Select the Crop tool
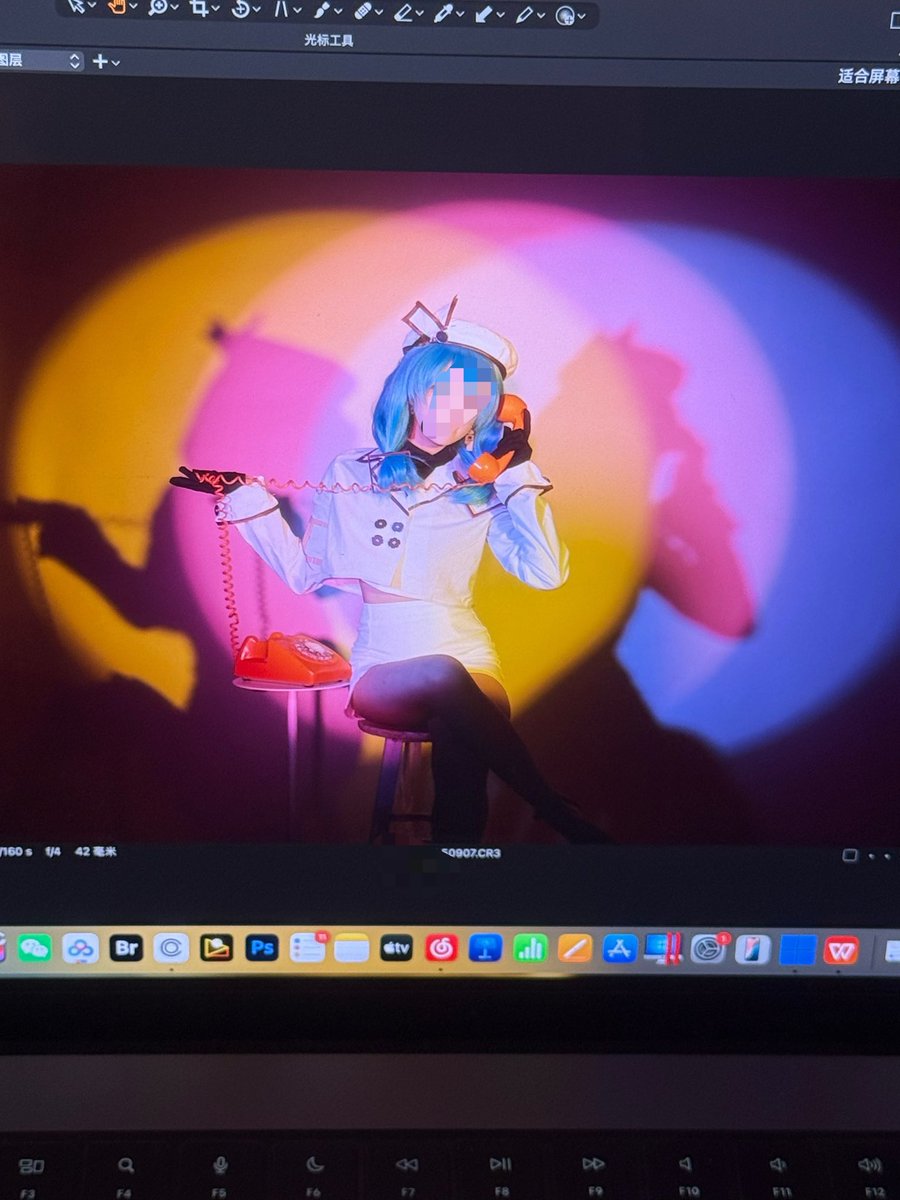 pyautogui.click(x=199, y=9)
